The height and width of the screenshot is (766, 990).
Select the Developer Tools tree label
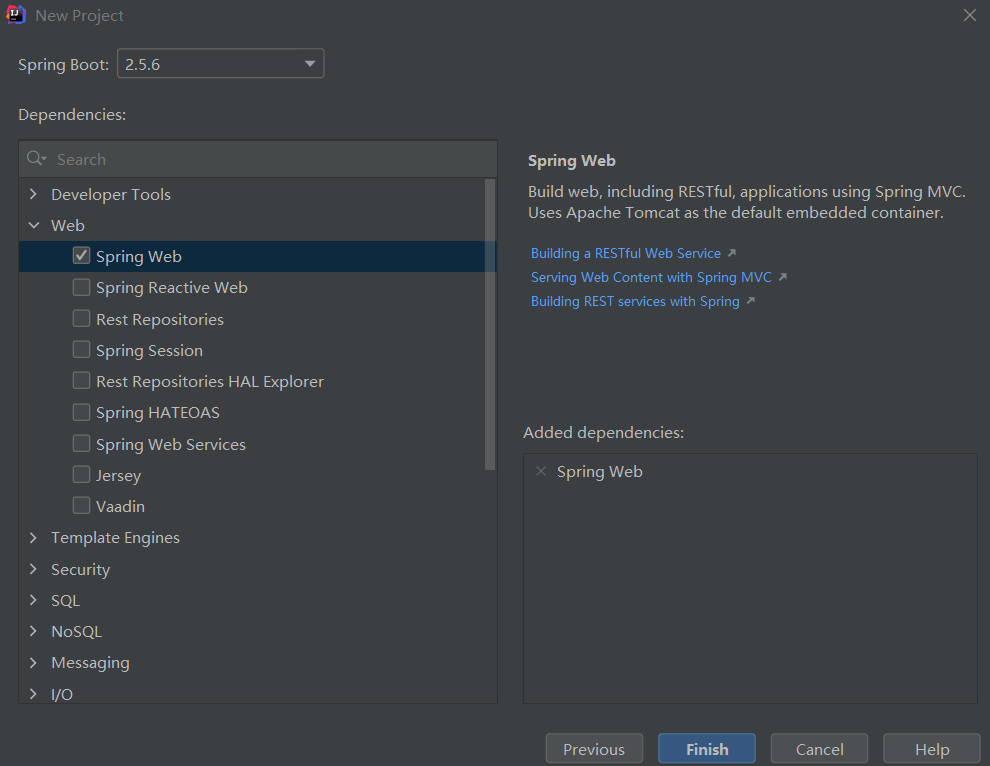[111, 194]
